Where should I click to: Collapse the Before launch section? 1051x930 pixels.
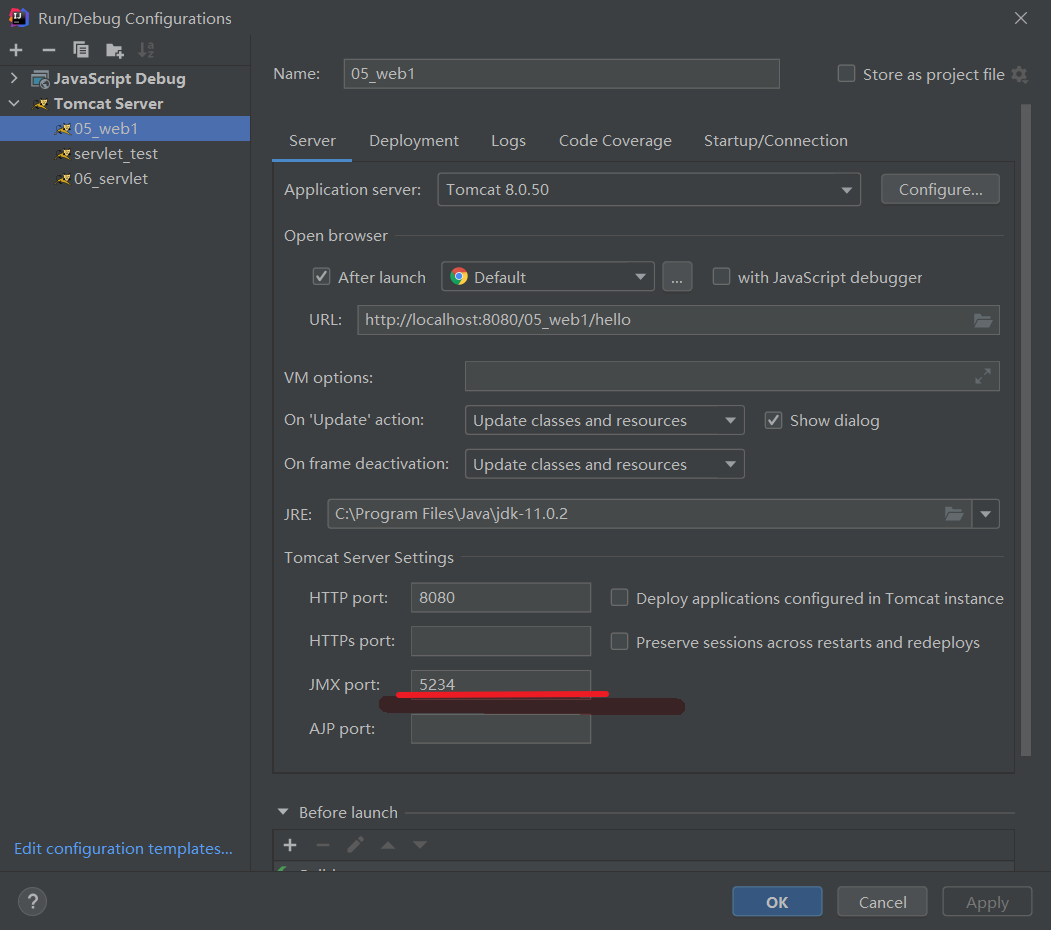(x=283, y=812)
